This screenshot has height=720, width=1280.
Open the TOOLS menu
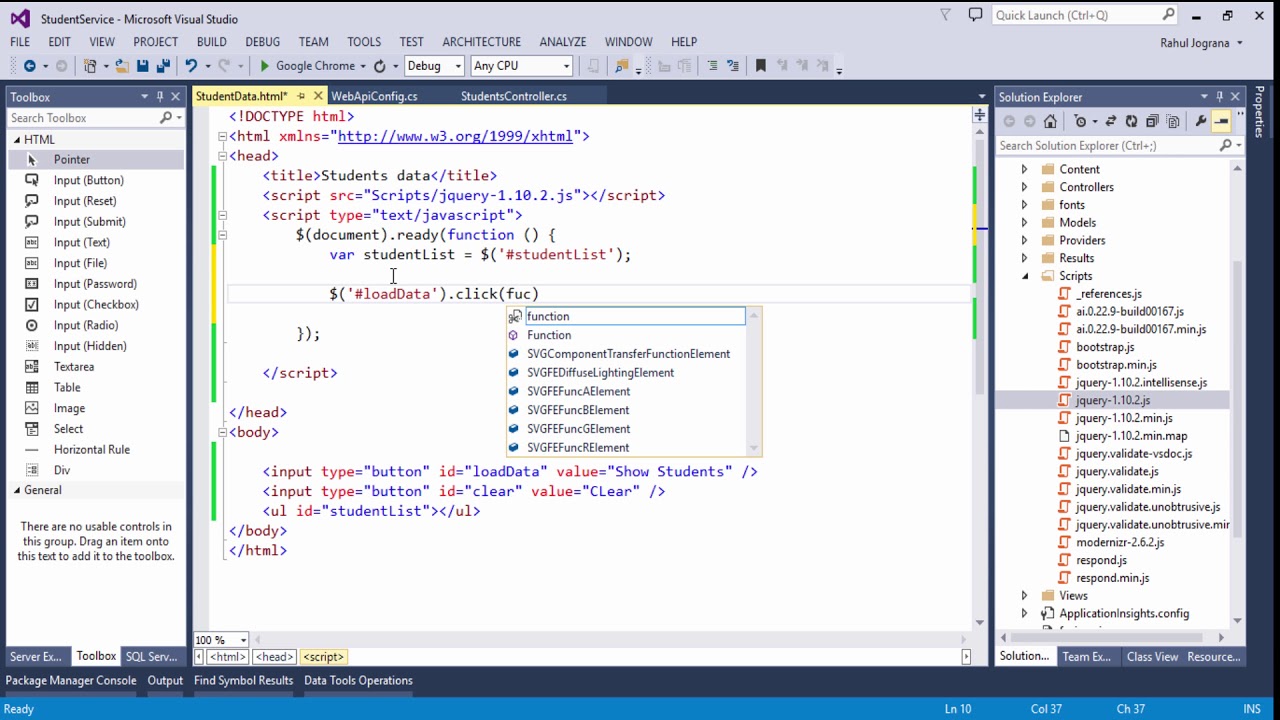coord(364,42)
